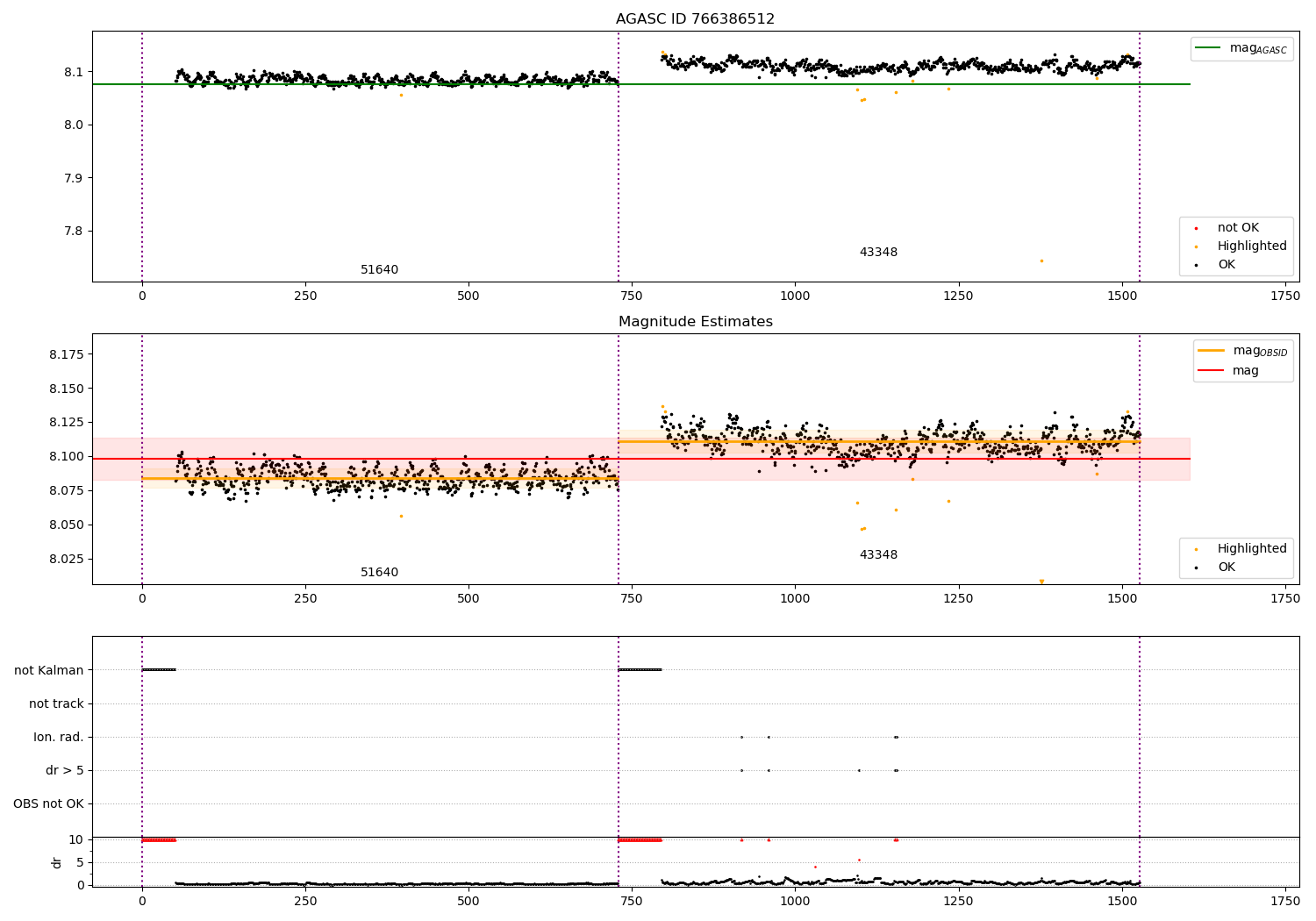Select y-axis tick 8.150
Image resolution: width=1316 pixels, height=921 pixels.
(x=67, y=389)
